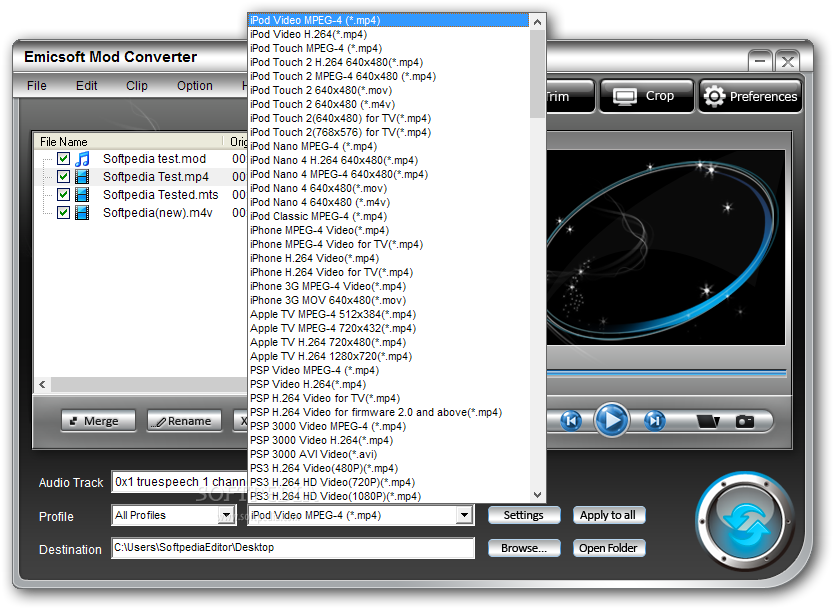Select iPod Video MPEG-4 (*.mp4) in list

tap(389, 20)
